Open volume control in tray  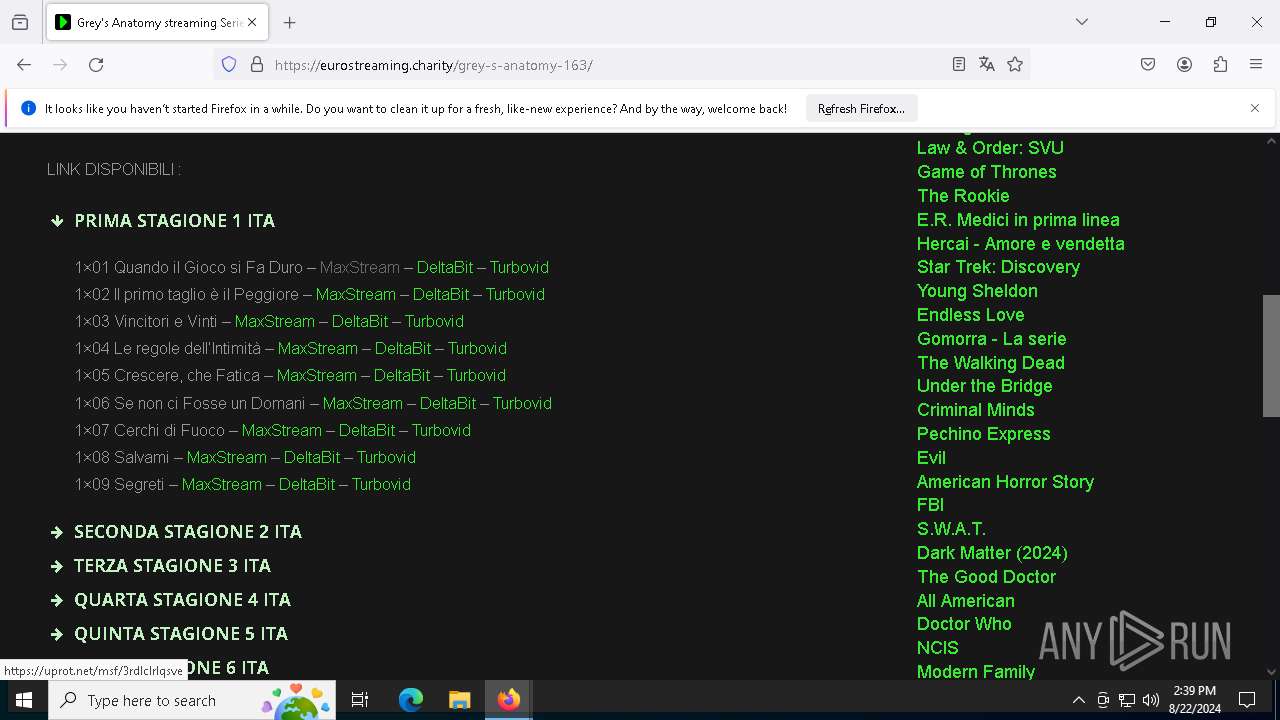tap(1151, 700)
